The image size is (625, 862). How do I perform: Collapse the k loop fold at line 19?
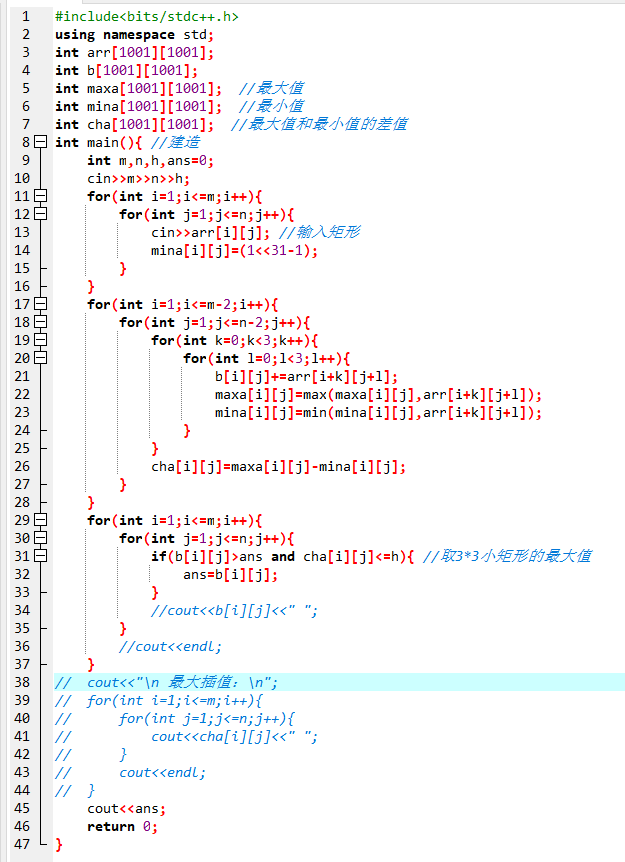(40, 341)
